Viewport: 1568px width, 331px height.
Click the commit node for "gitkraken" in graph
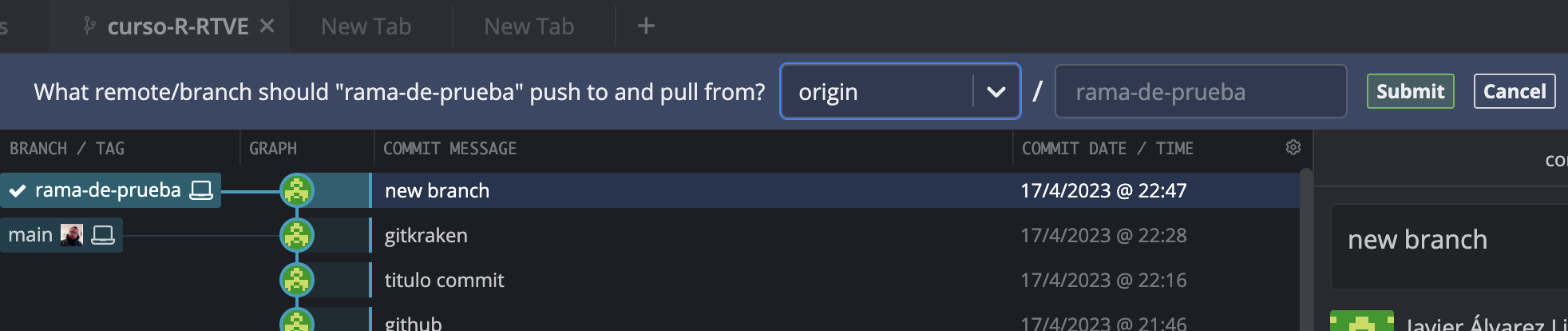297,236
